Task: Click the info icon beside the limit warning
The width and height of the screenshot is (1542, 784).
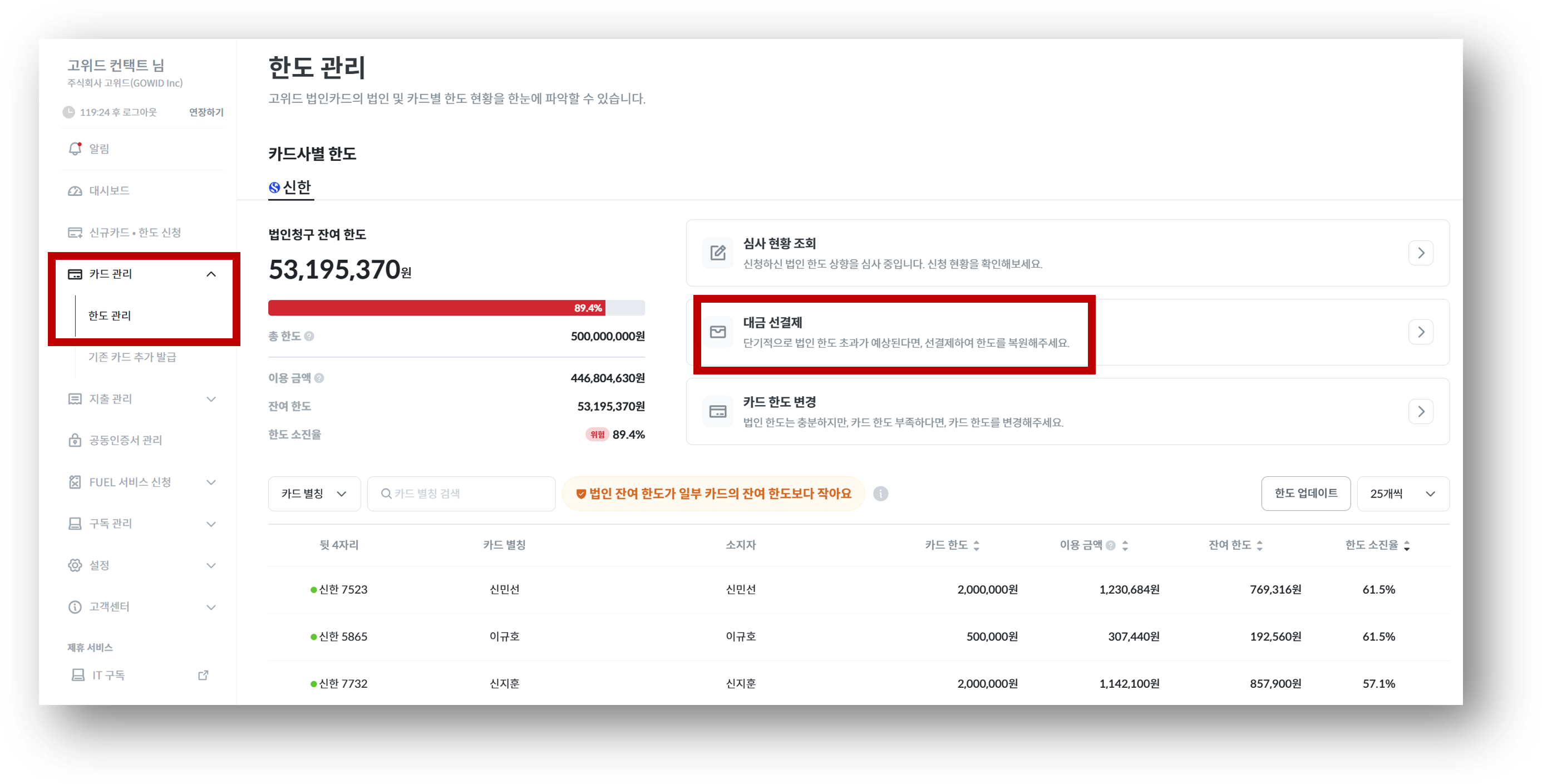Action: tap(880, 494)
